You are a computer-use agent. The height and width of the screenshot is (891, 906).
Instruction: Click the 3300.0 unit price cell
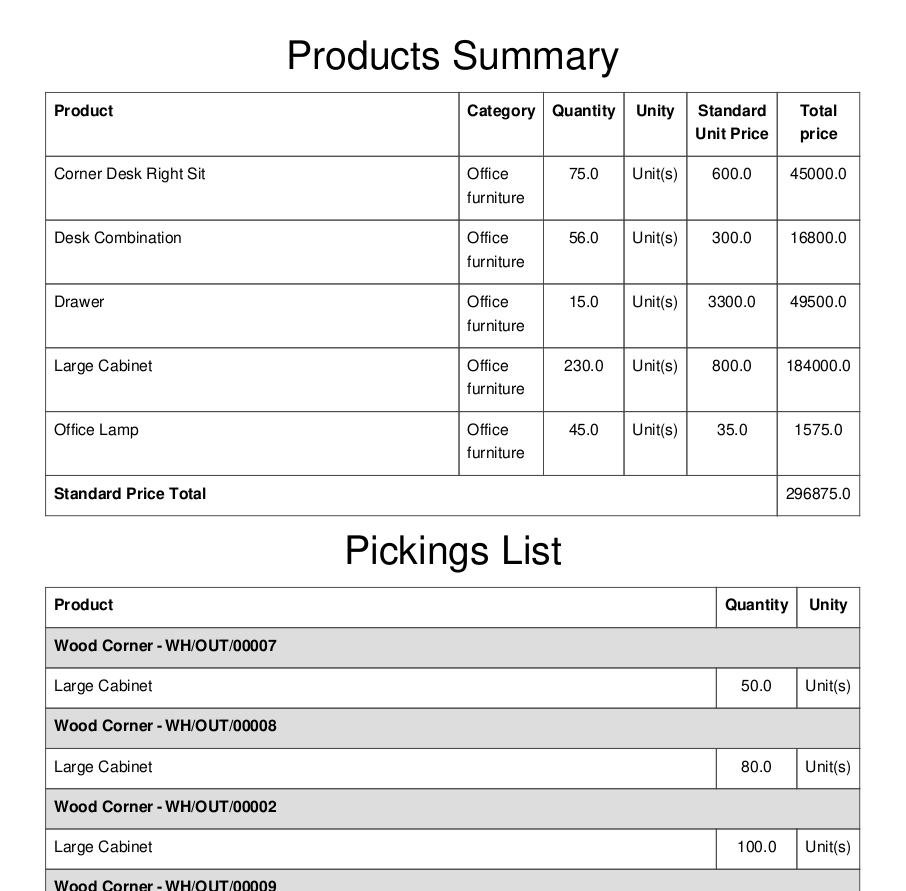(x=732, y=302)
